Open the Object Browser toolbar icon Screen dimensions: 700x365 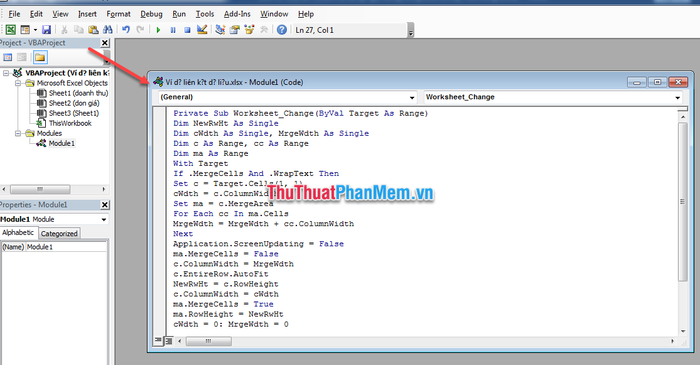[249, 30]
